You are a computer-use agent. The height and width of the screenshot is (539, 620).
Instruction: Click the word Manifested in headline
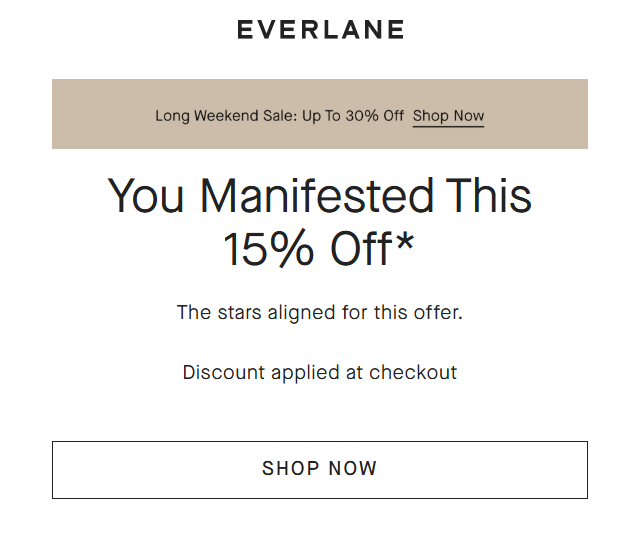(317, 196)
